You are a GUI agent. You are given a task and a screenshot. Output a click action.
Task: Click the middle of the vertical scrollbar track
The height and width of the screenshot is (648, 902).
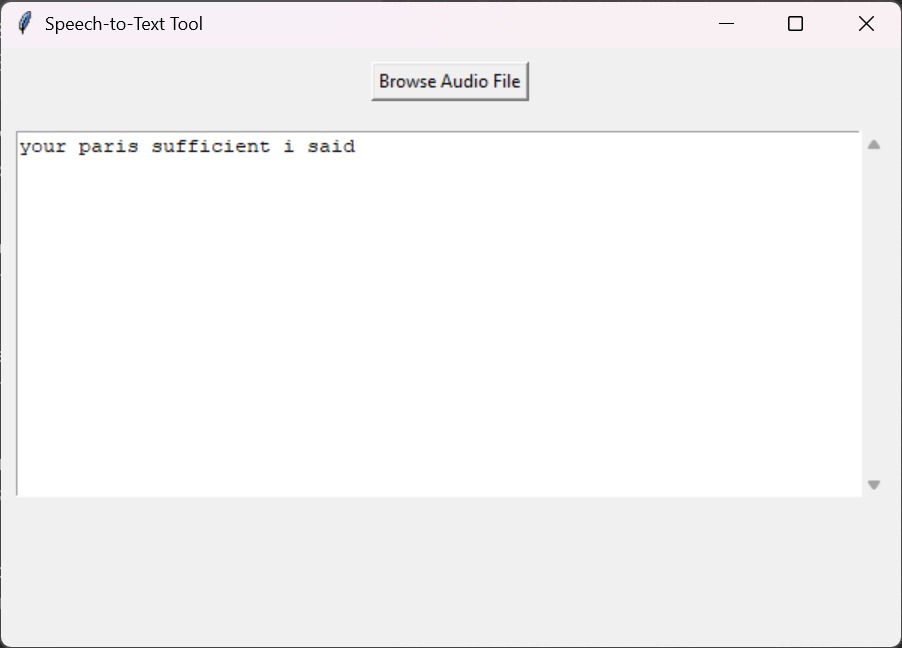(874, 315)
